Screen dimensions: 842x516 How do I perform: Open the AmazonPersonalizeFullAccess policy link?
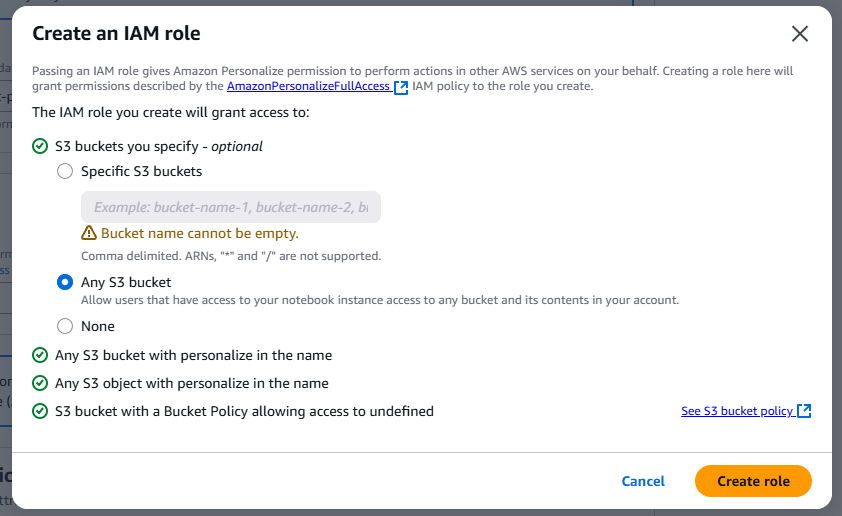[309, 87]
